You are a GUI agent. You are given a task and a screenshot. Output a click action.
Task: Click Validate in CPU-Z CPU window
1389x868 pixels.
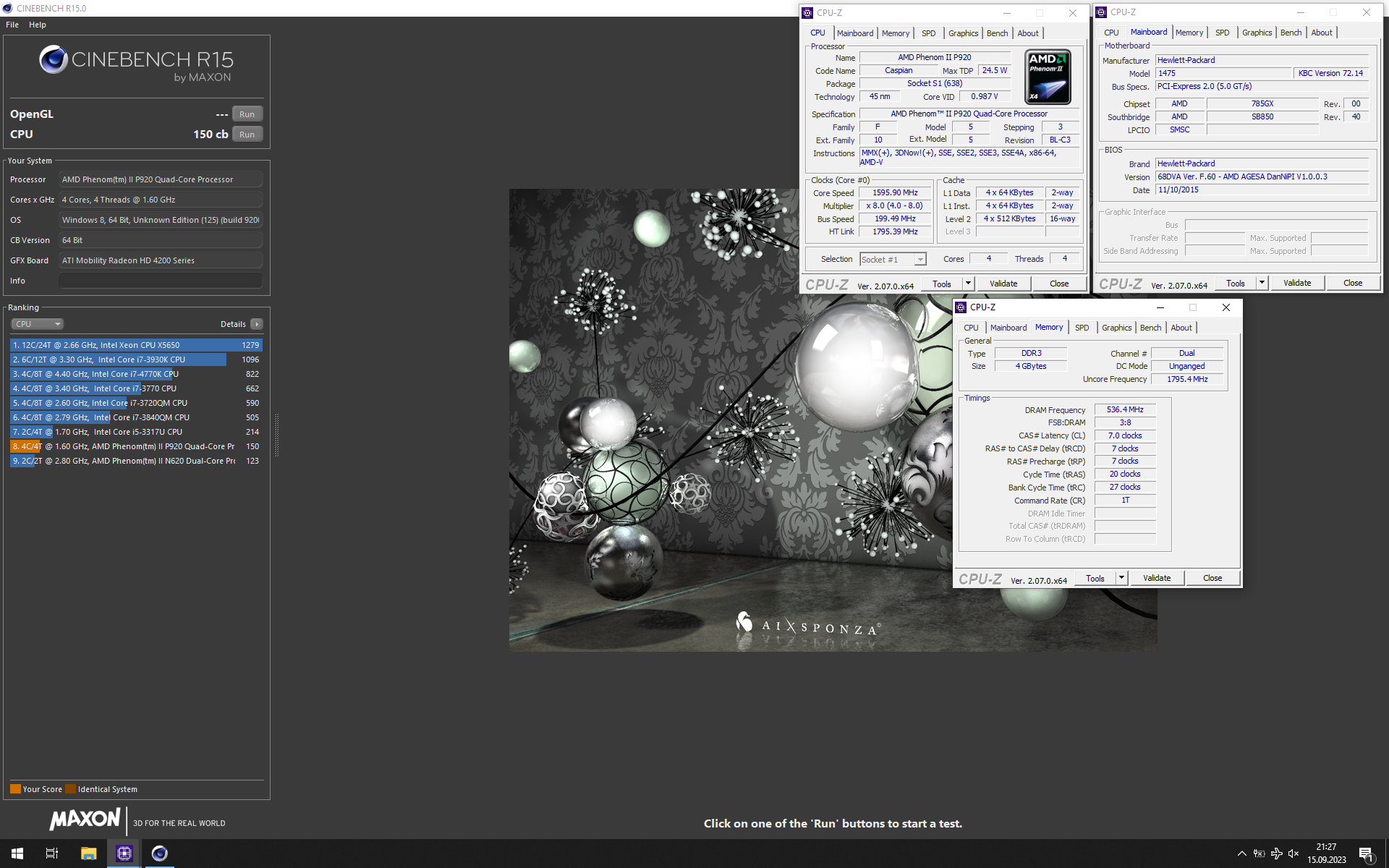(x=1003, y=284)
